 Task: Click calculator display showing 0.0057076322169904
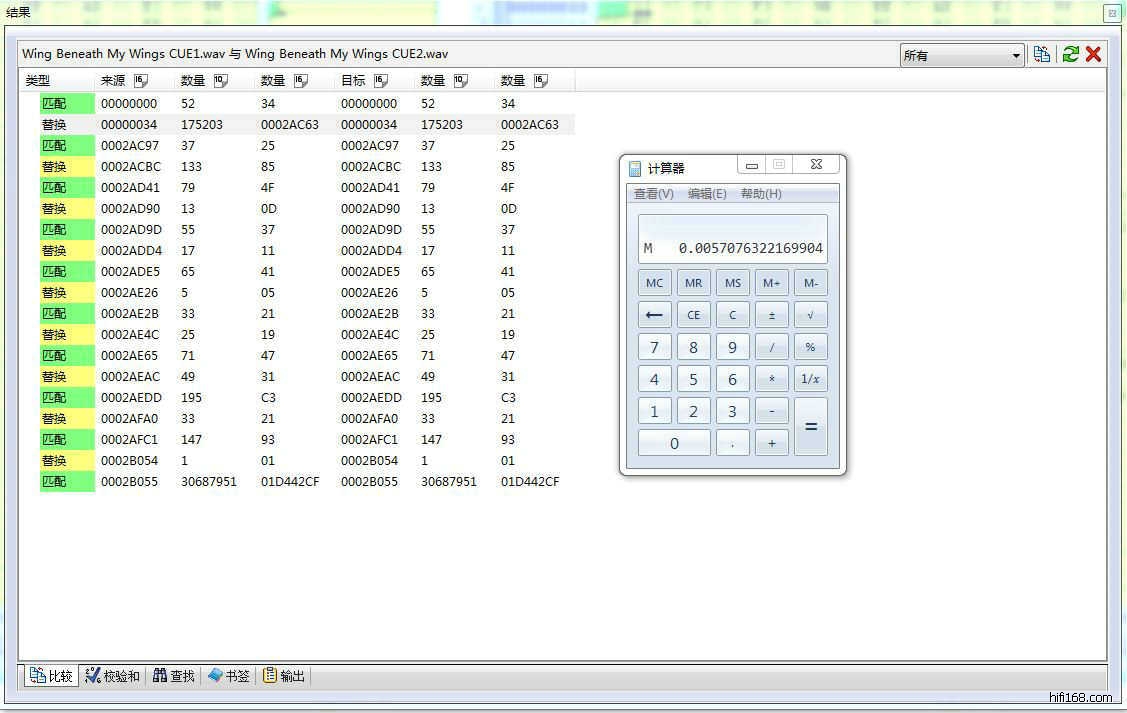point(732,239)
